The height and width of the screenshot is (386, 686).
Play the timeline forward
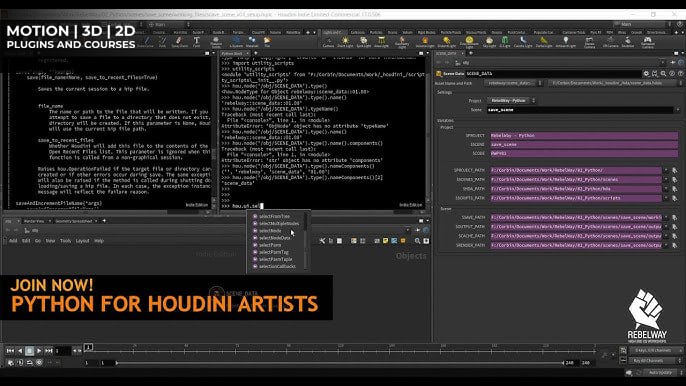pyautogui.click(x=39, y=351)
